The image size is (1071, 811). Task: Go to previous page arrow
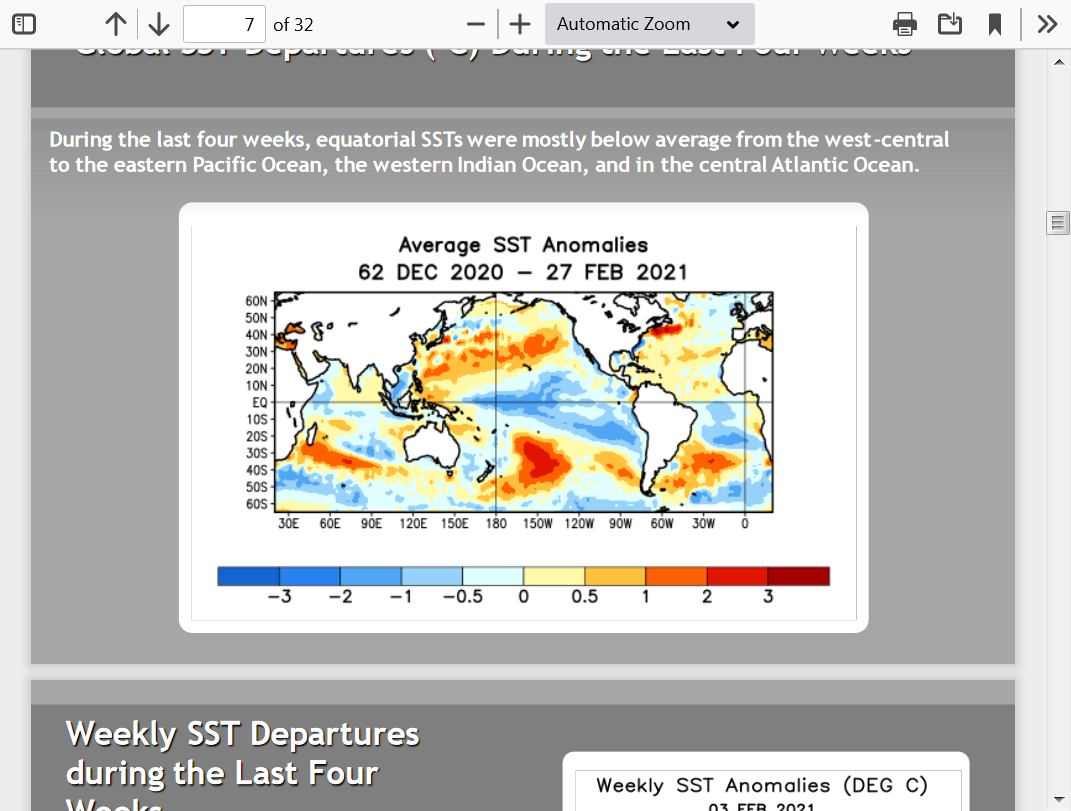tap(115, 25)
